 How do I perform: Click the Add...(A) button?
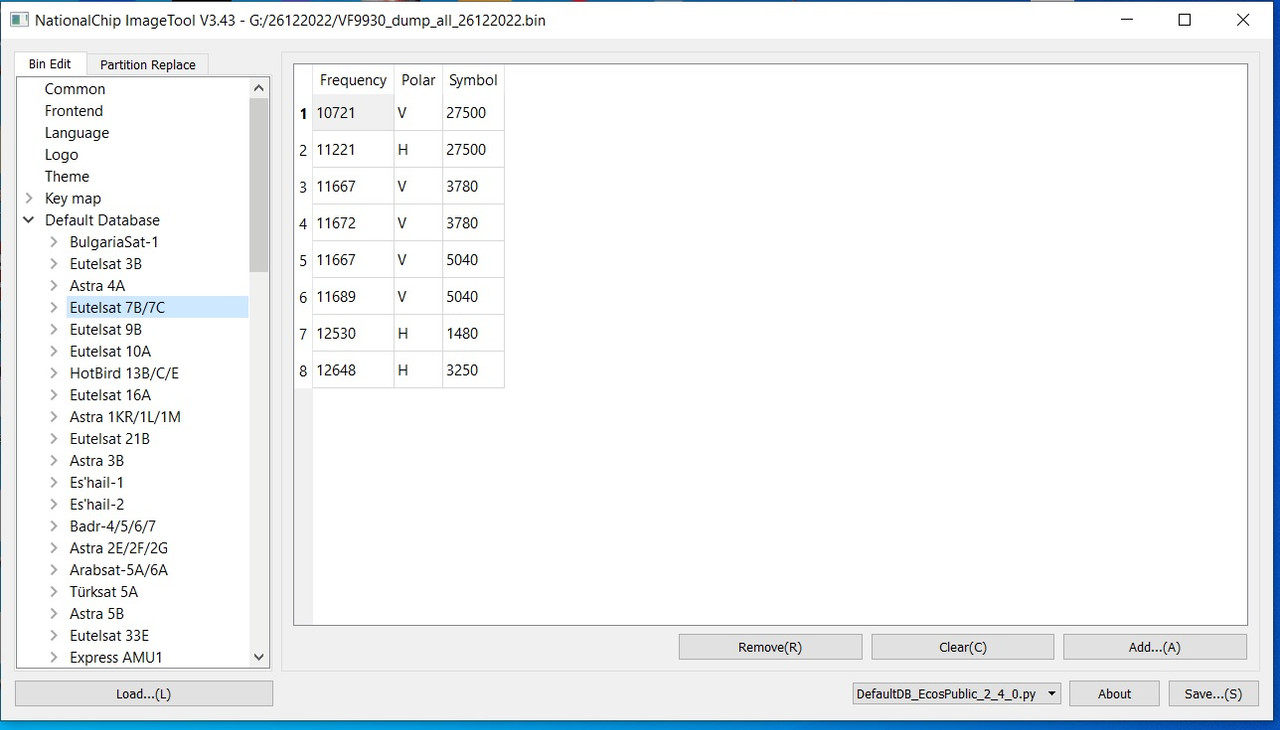tap(1155, 647)
